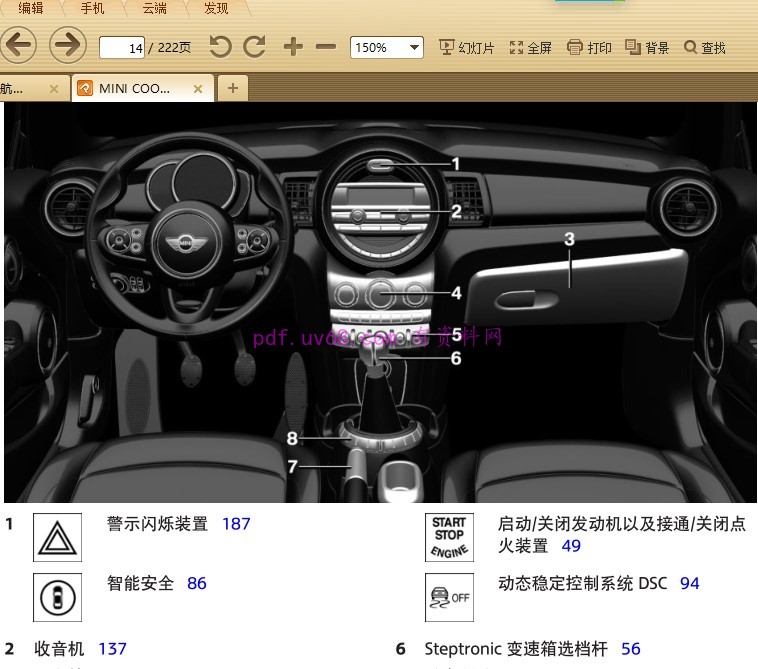Click the text Steptronic 变速箱选档杆

(x=516, y=649)
